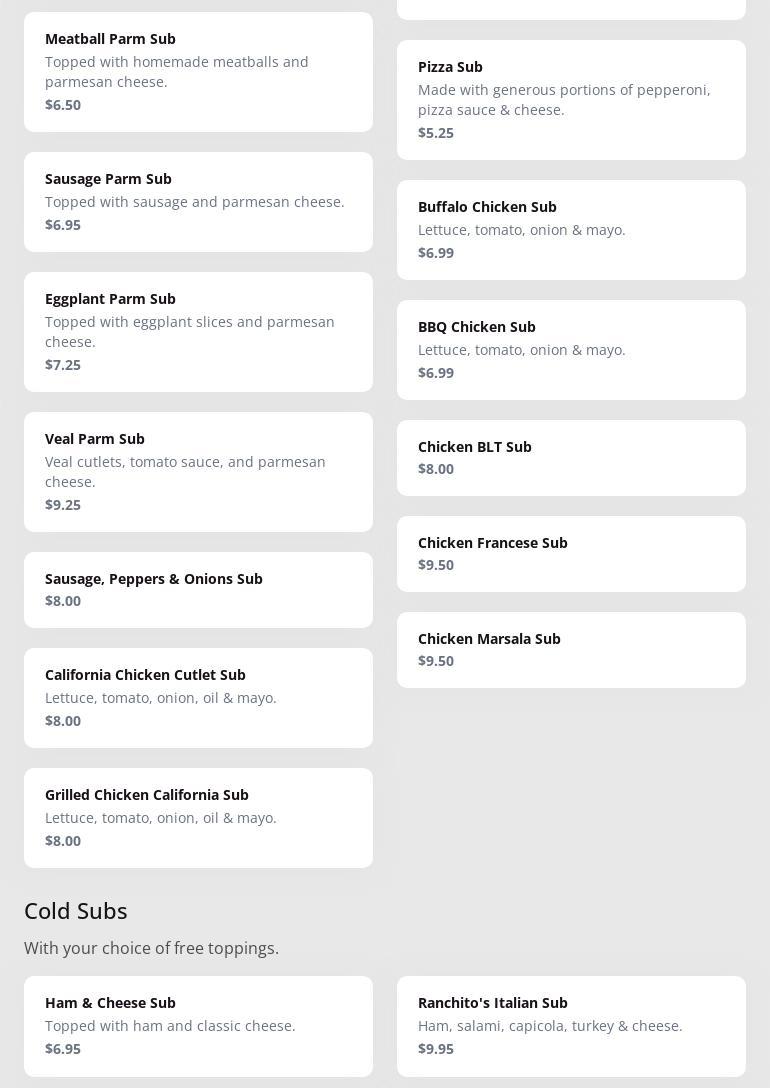Add Sausage, Peppers & Onions Sub

pyautogui.click(x=198, y=590)
